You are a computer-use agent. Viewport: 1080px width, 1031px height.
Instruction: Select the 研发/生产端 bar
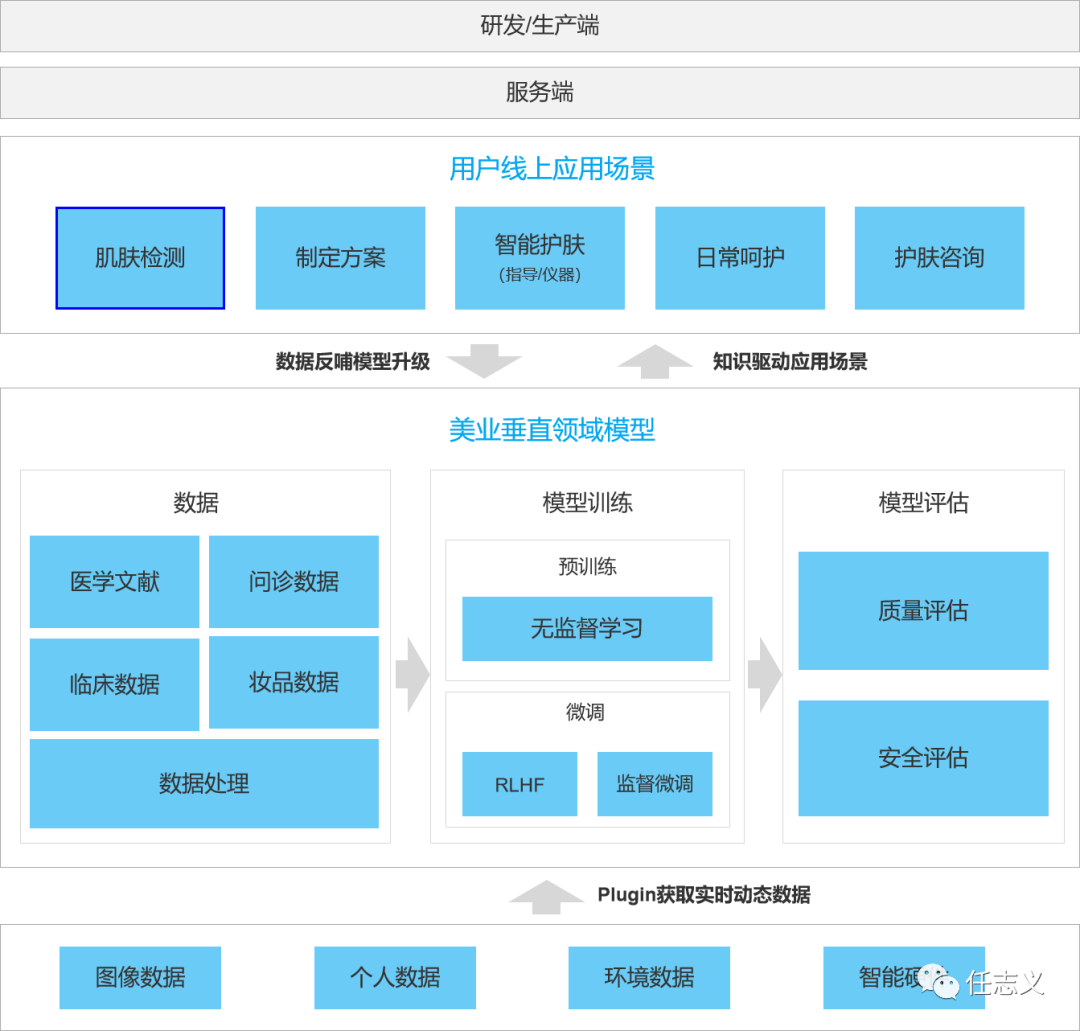pyautogui.click(x=540, y=26)
